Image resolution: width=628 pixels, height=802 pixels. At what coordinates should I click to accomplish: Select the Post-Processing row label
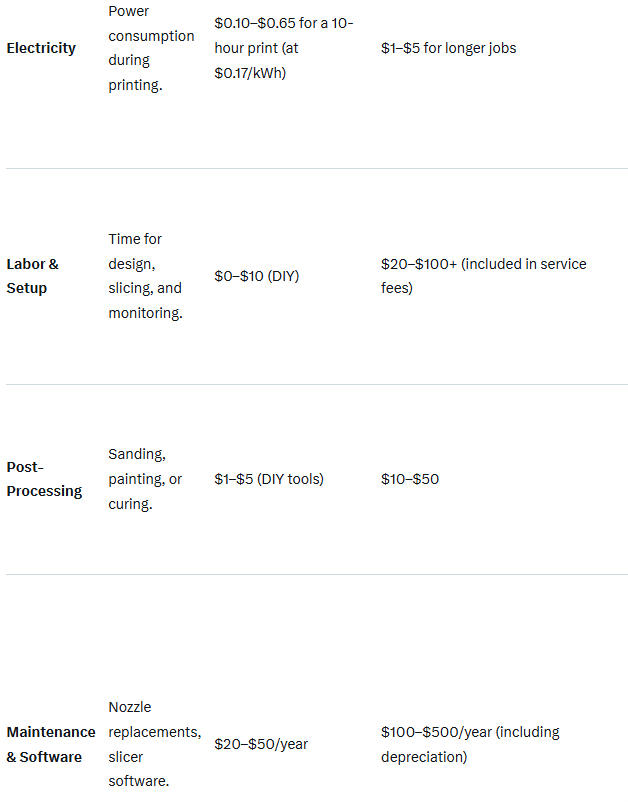pos(44,479)
